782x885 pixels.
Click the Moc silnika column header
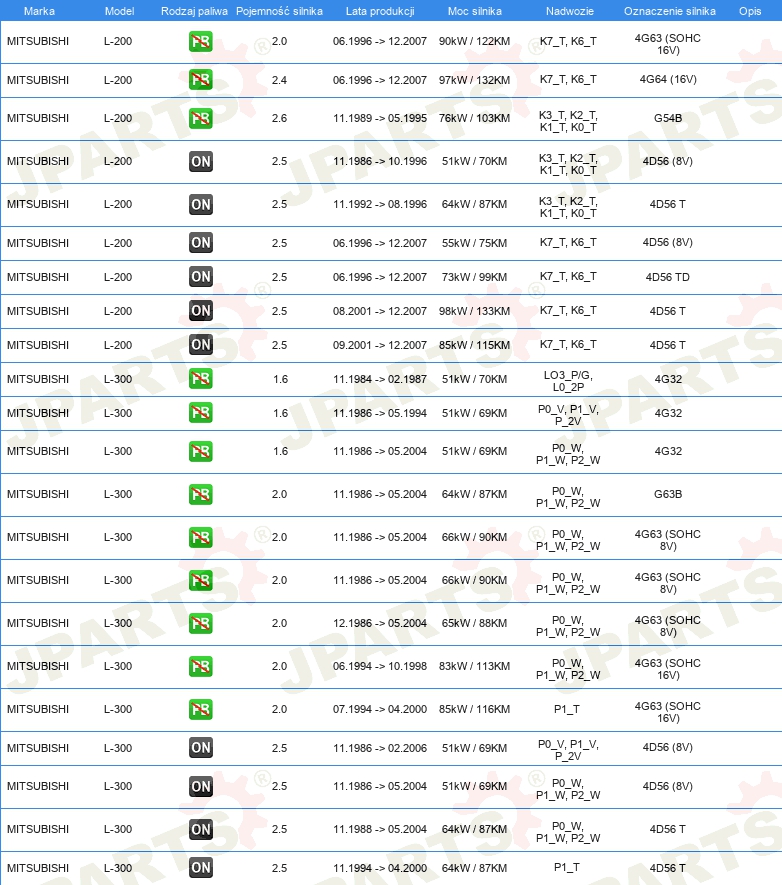pyautogui.click(x=475, y=11)
